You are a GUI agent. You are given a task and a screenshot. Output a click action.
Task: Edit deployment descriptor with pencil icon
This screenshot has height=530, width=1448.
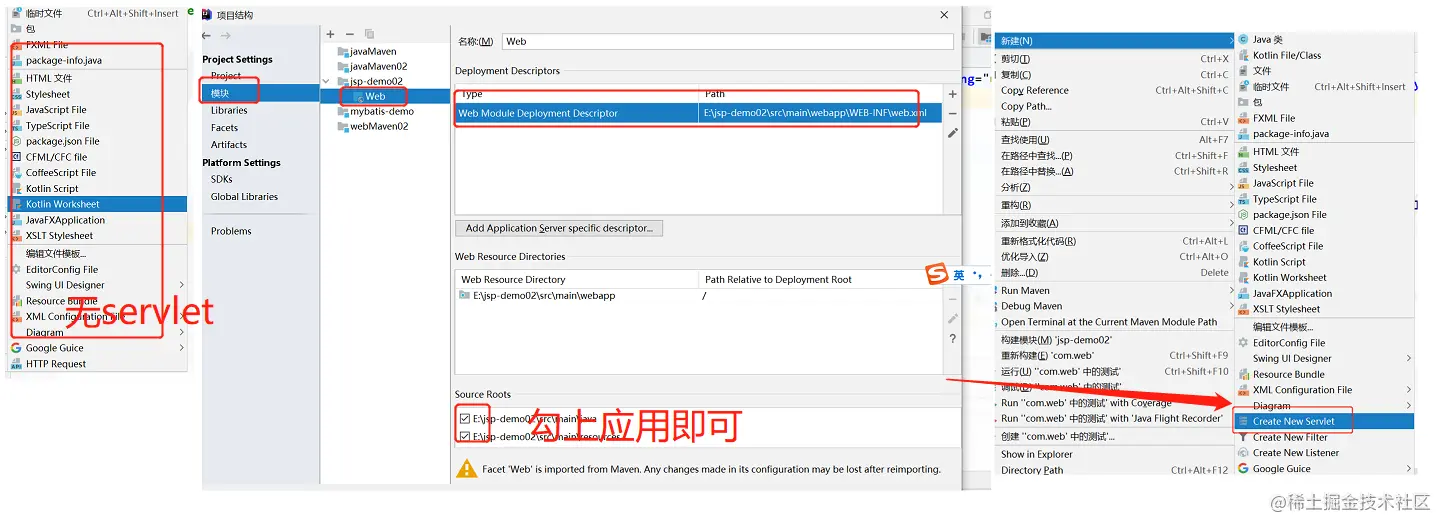[x=953, y=132]
